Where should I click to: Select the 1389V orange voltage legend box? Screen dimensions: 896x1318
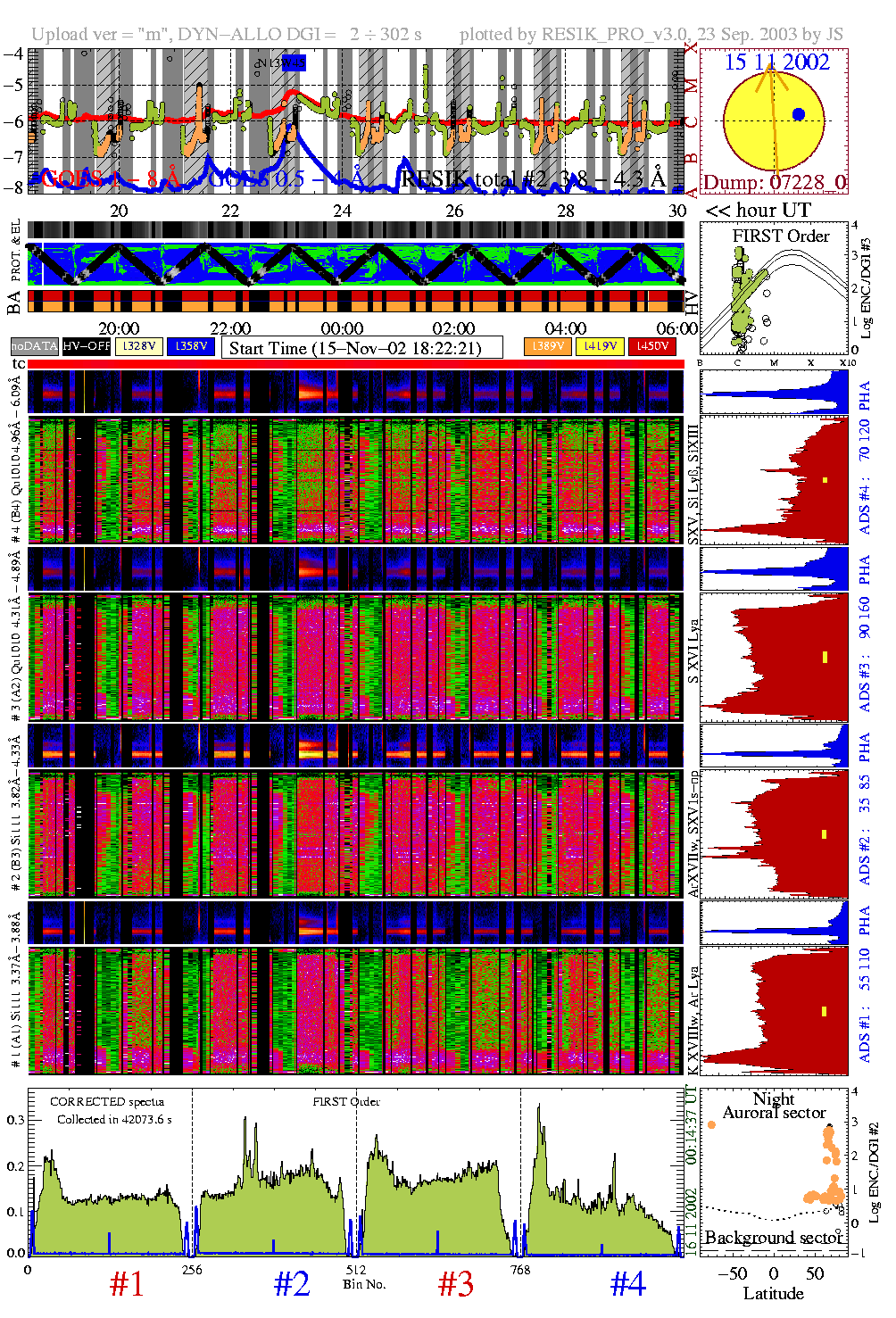(548, 346)
